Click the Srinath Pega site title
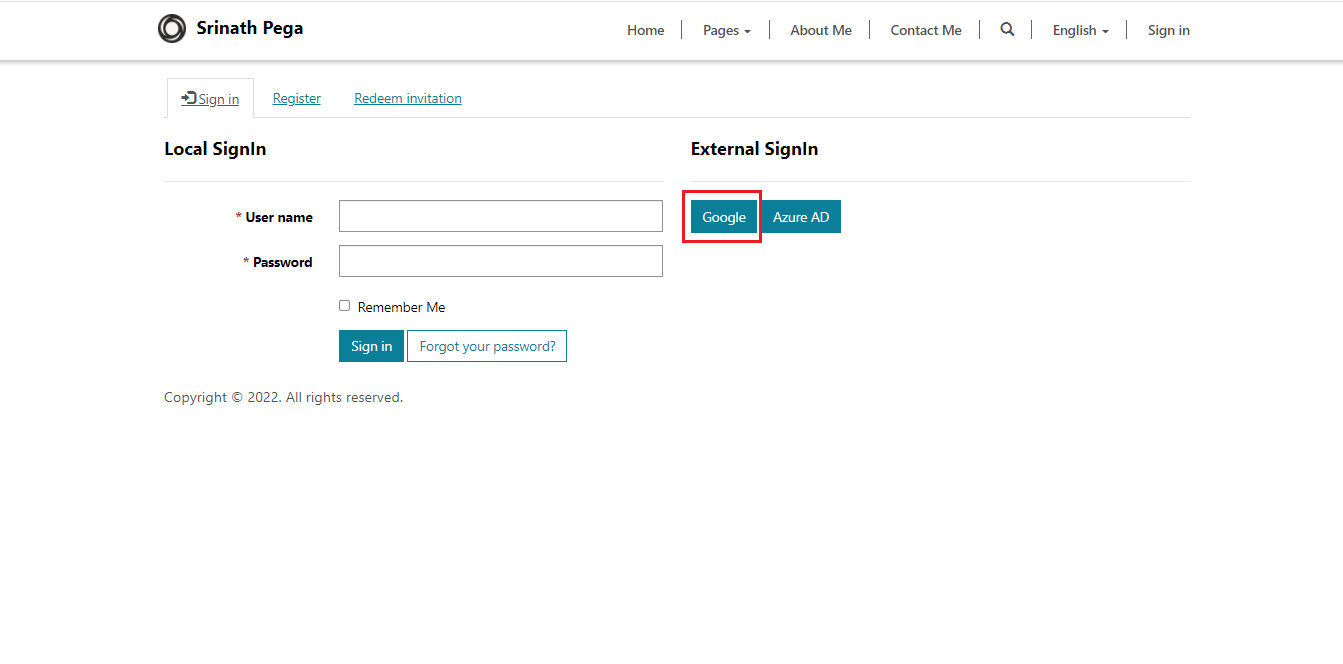Screen dimensions: 1343x664 250,28
